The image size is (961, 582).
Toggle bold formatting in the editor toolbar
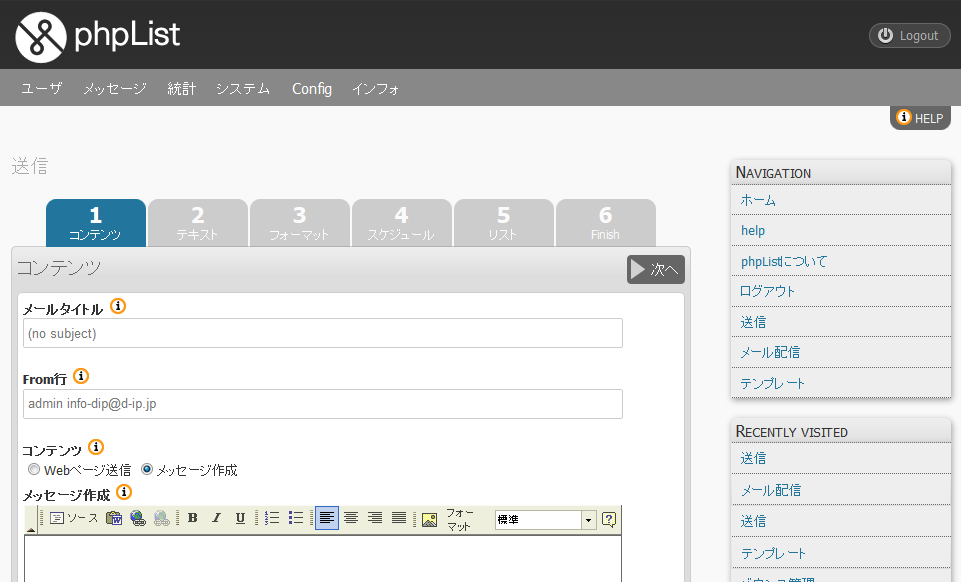pyautogui.click(x=192, y=518)
